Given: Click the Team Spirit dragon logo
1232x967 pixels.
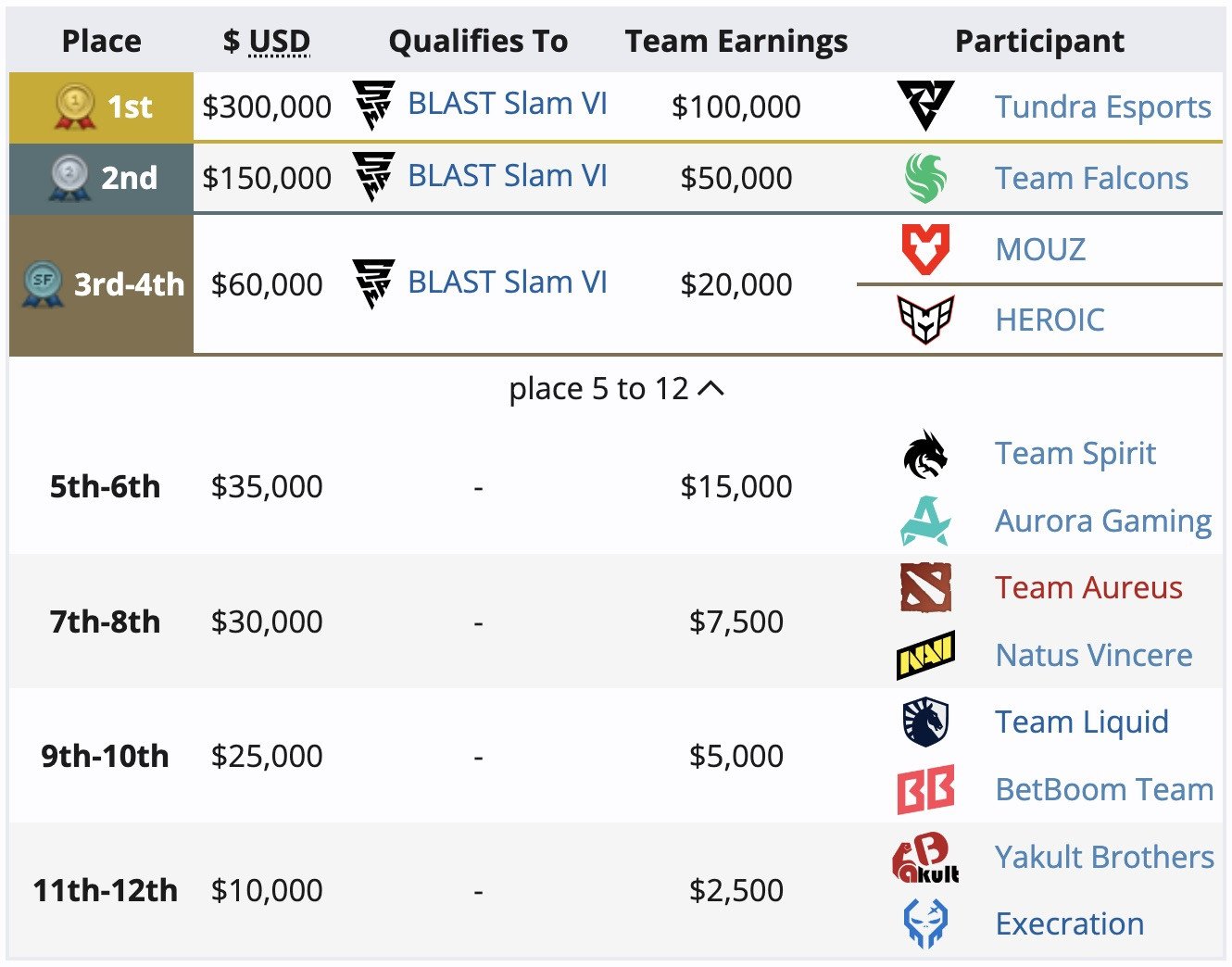Looking at the screenshot, I should [924, 454].
